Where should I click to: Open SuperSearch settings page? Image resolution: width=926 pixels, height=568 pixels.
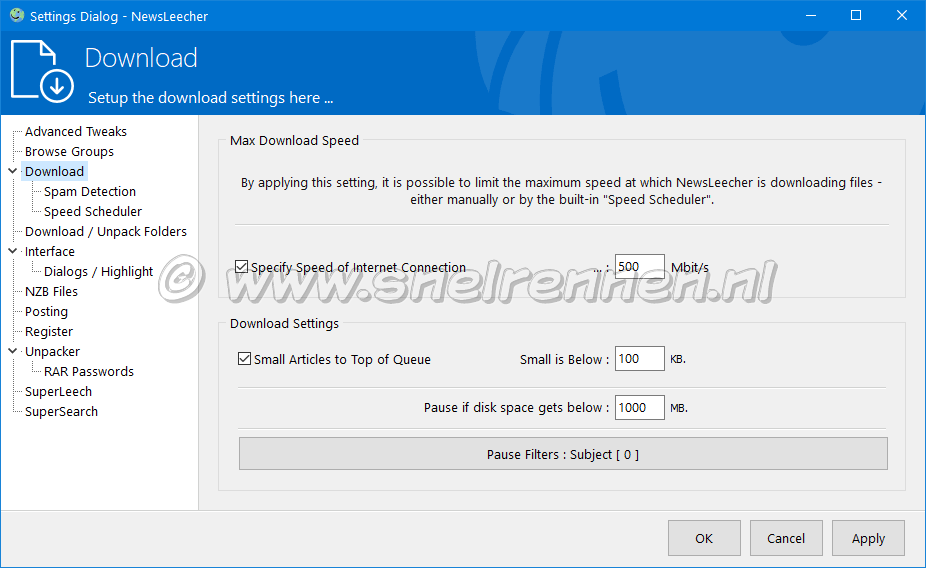coord(61,412)
